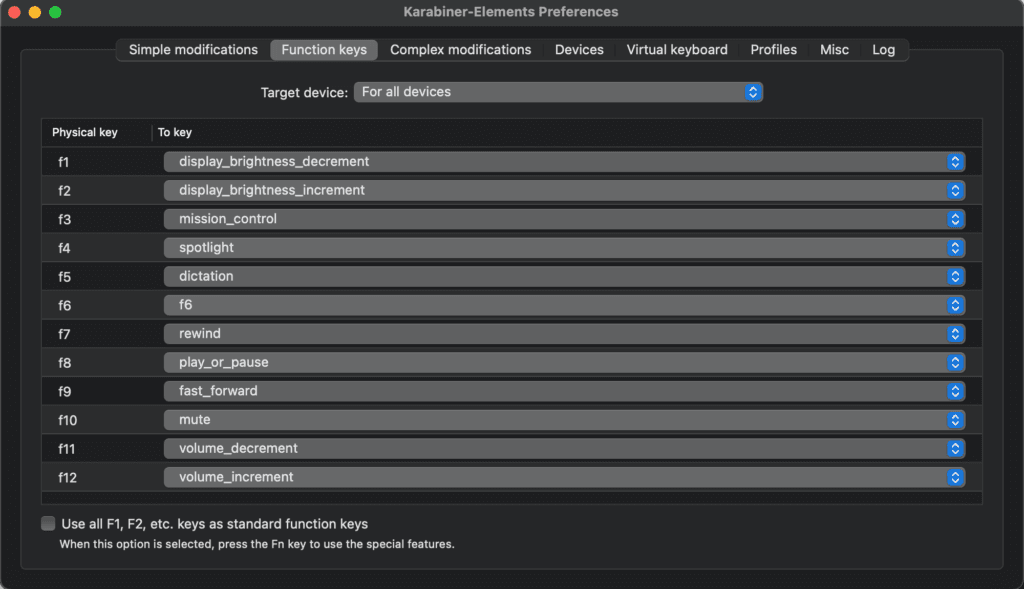The width and height of the screenshot is (1024, 589).
Task: Open the Target device dropdown
Action: [558, 92]
